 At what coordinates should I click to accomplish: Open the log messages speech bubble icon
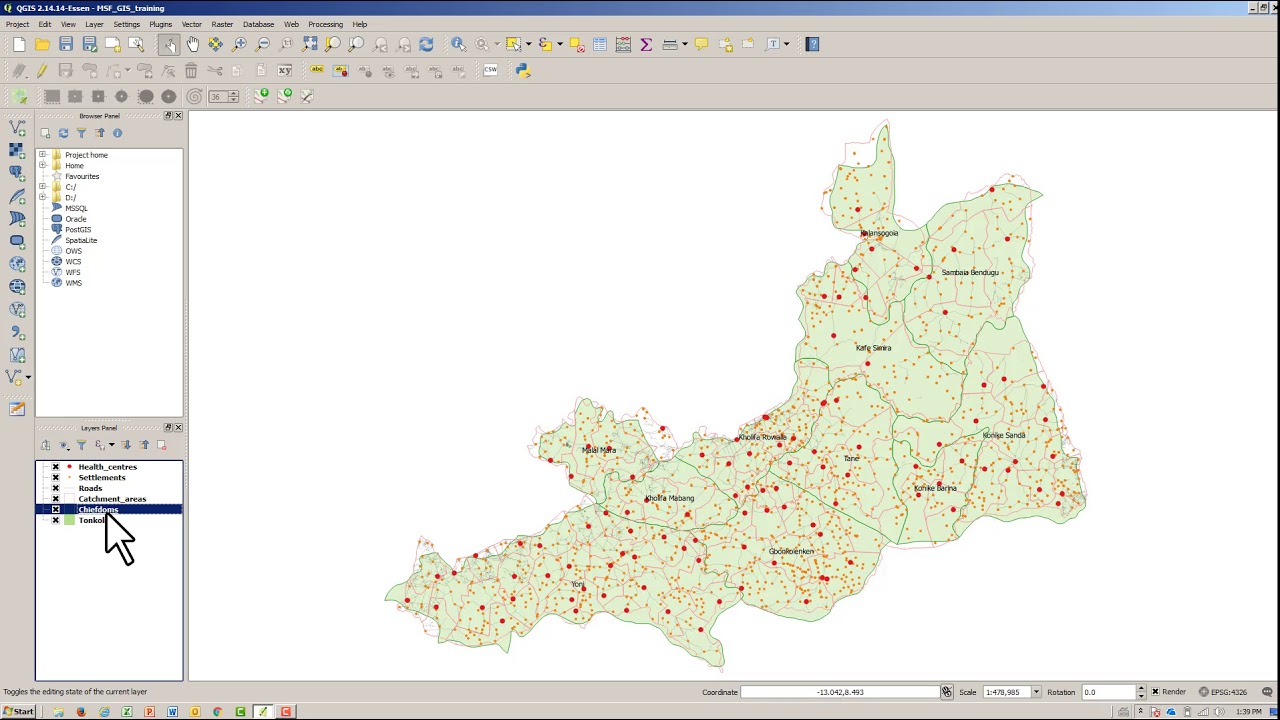1267,692
